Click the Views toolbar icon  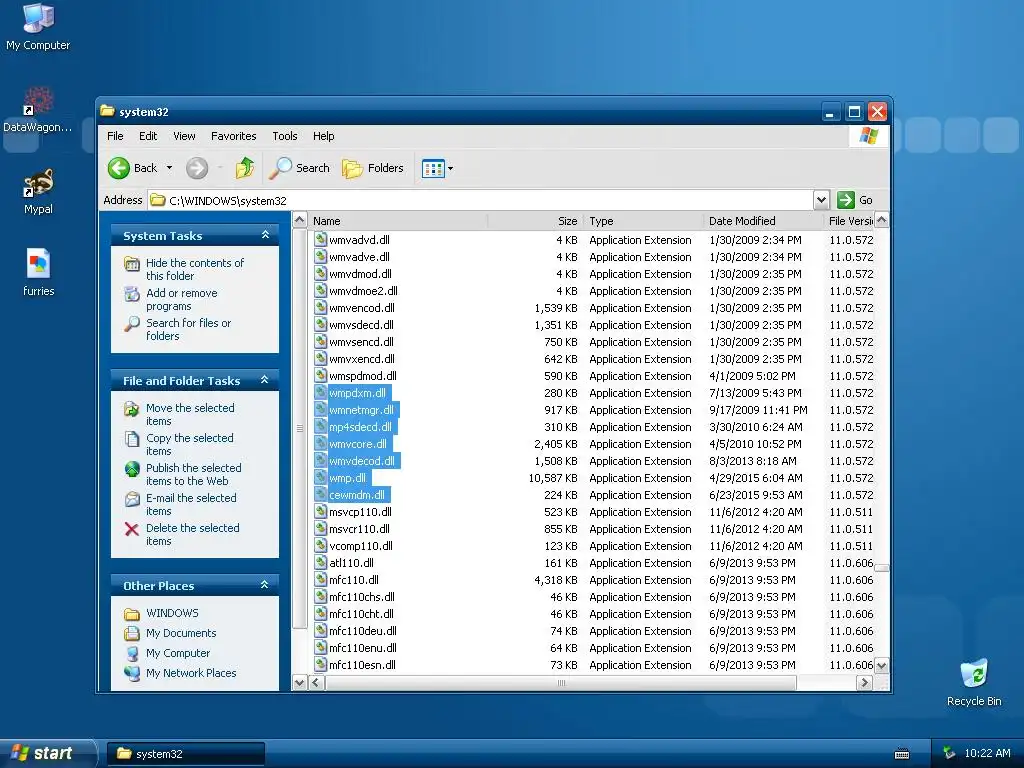(x=433, y=168)
